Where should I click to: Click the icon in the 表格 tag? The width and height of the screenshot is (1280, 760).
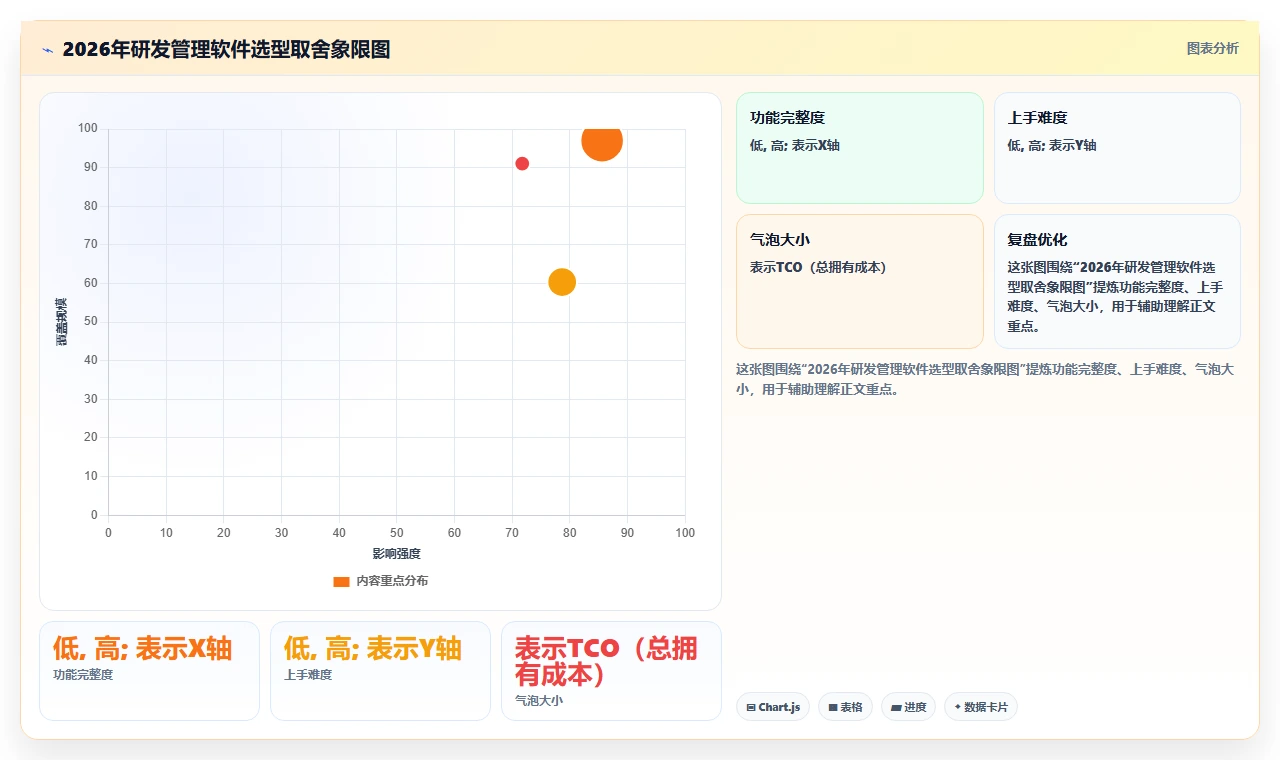point(833,707)
